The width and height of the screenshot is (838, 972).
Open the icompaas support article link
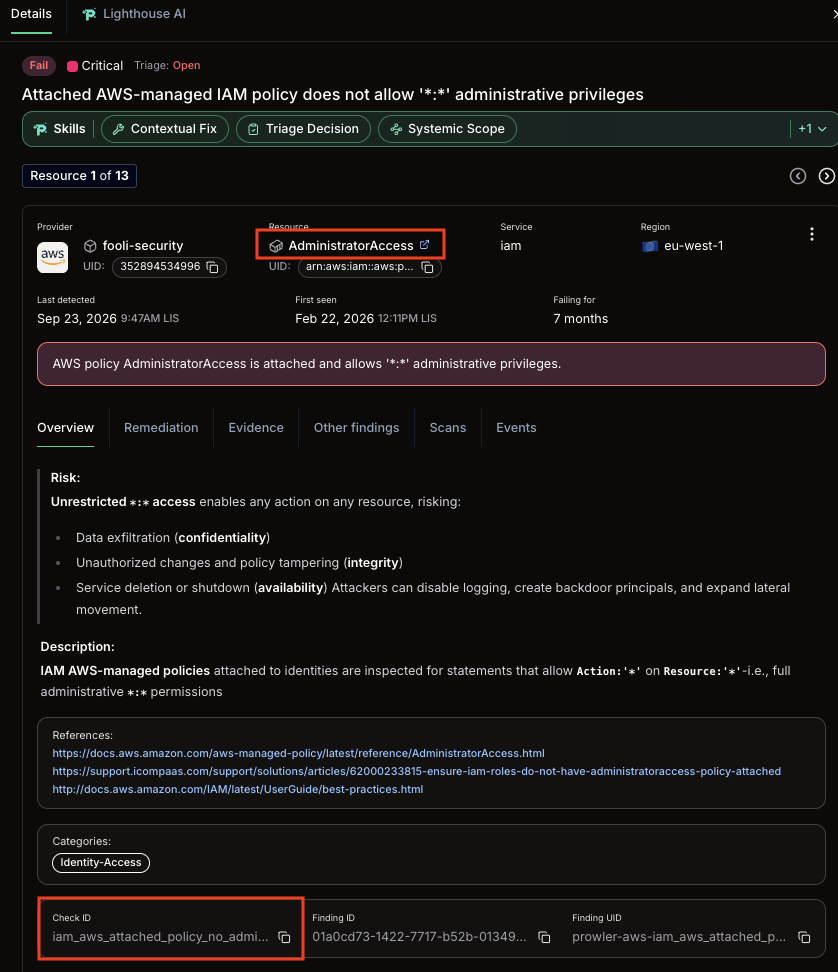point(417,771)
